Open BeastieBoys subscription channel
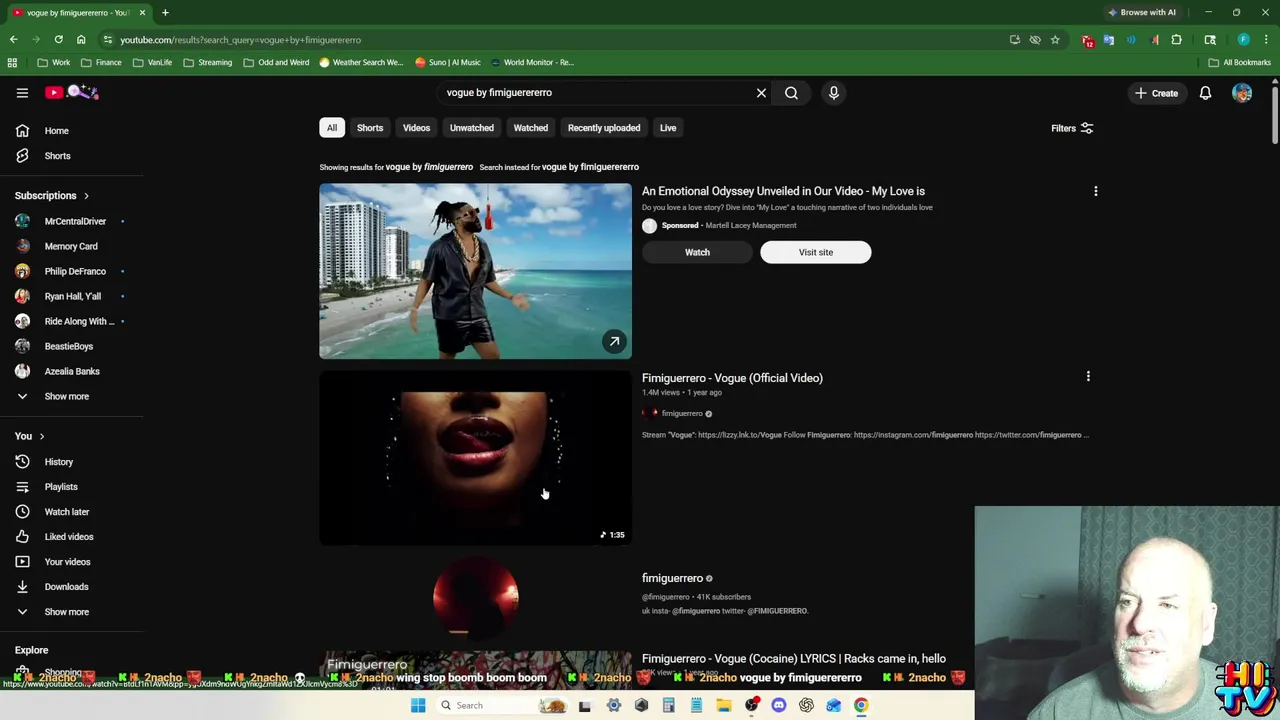The height and width of the screenshot is (720, 1280). (70, 346)
